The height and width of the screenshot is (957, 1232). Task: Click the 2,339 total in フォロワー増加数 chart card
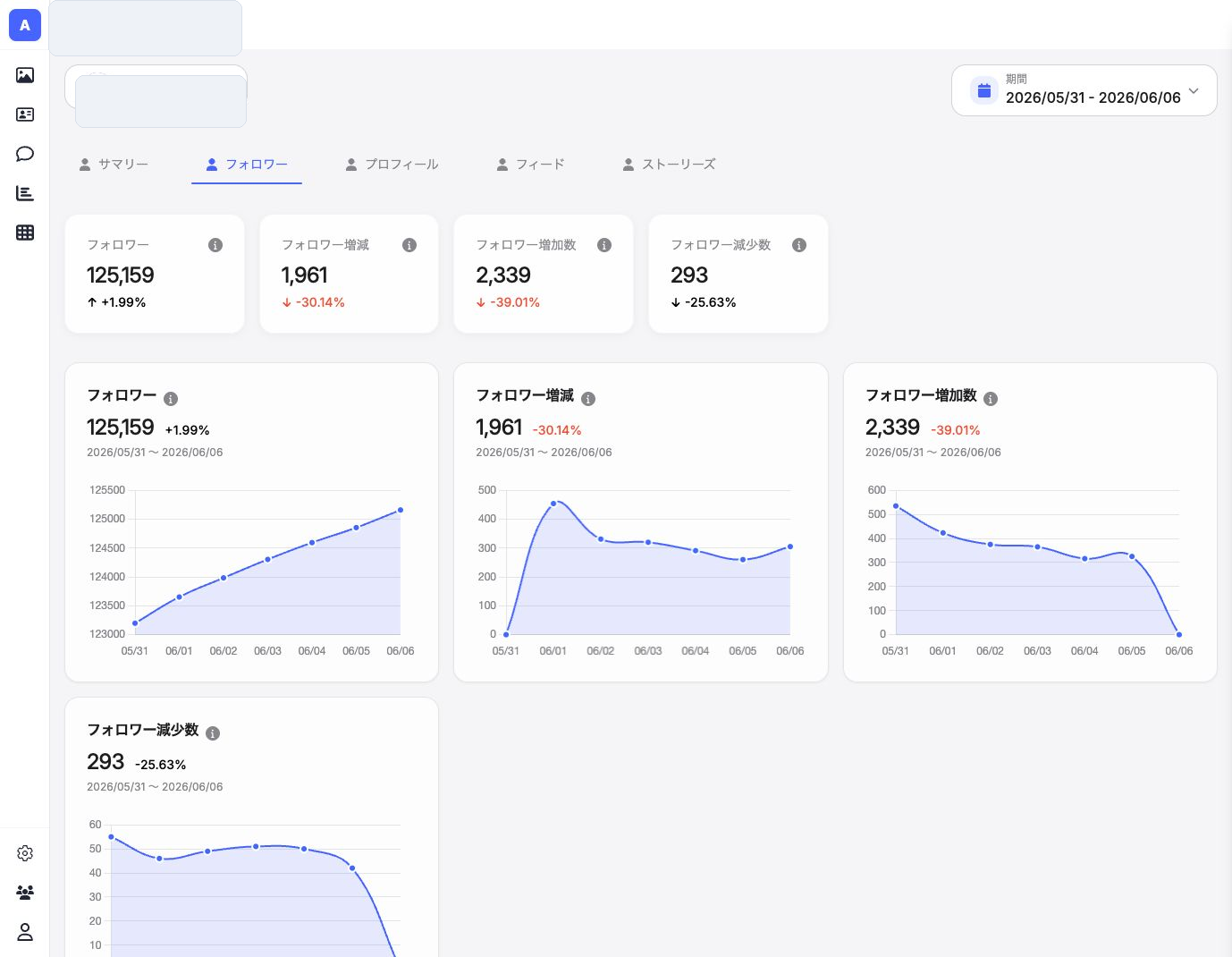892,428
